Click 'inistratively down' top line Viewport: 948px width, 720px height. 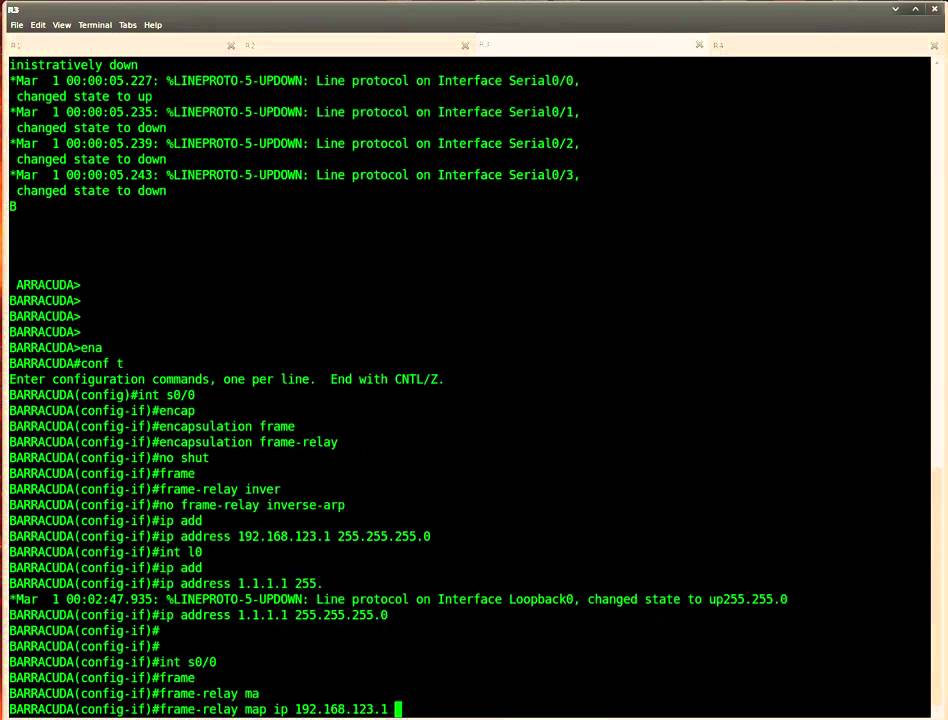74,65
